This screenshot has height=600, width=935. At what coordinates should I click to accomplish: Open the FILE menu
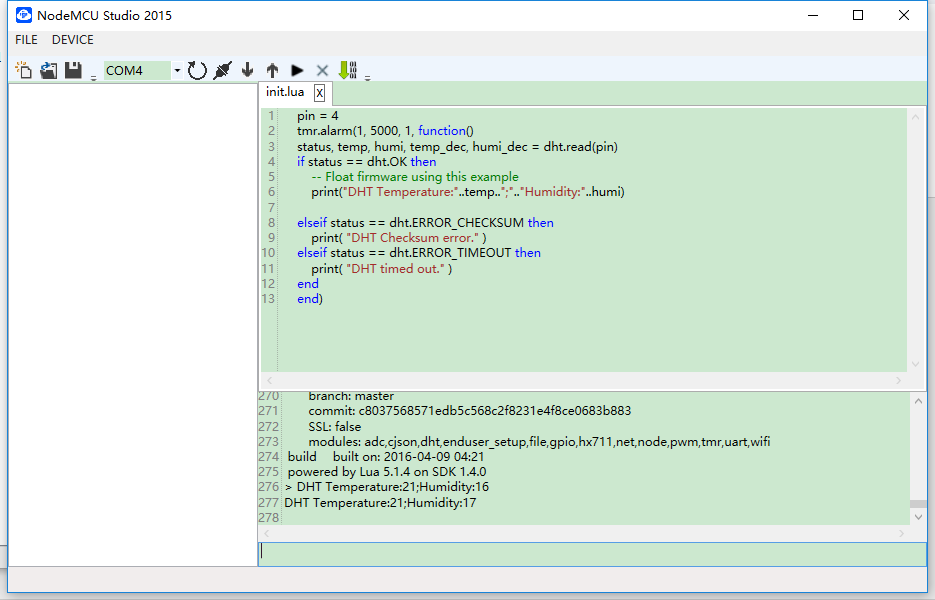click(x=26, y=40)
